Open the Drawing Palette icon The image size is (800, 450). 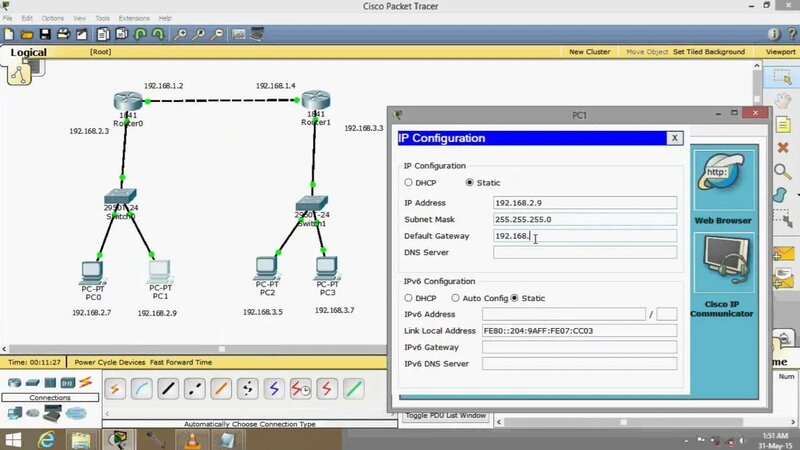[x=238, y=34]
